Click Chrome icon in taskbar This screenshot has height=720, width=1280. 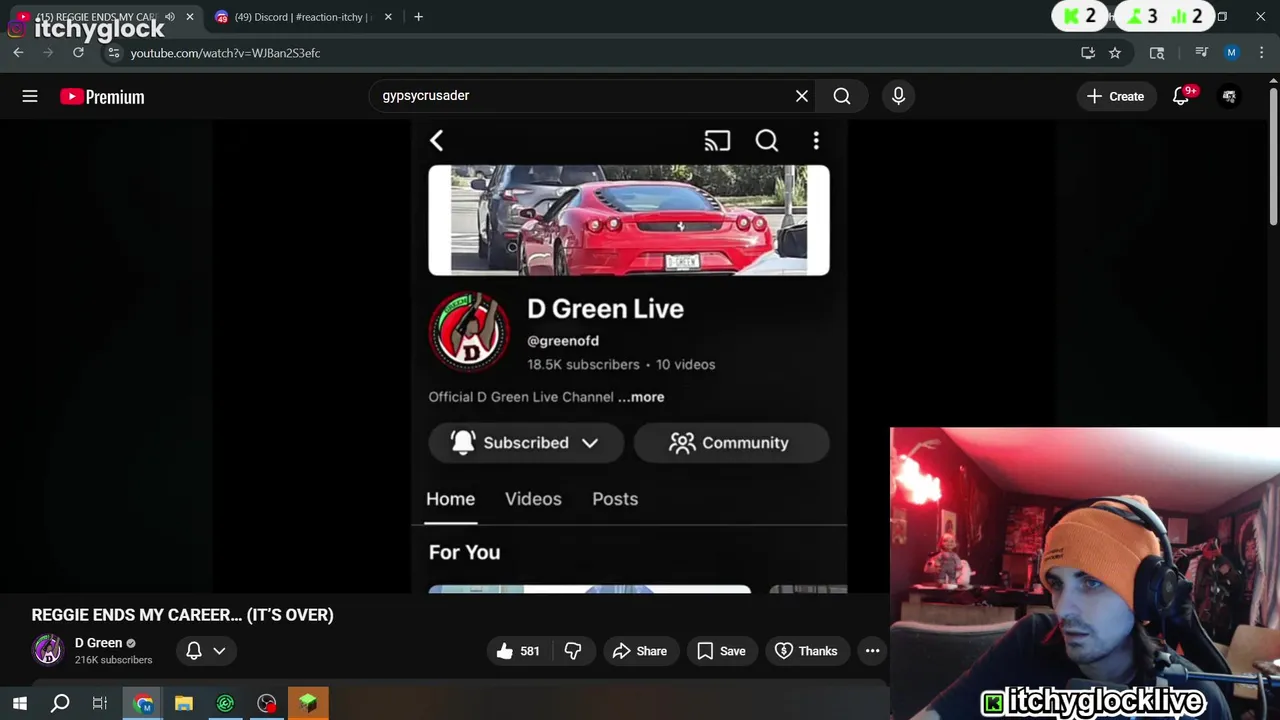click(143, 704)
